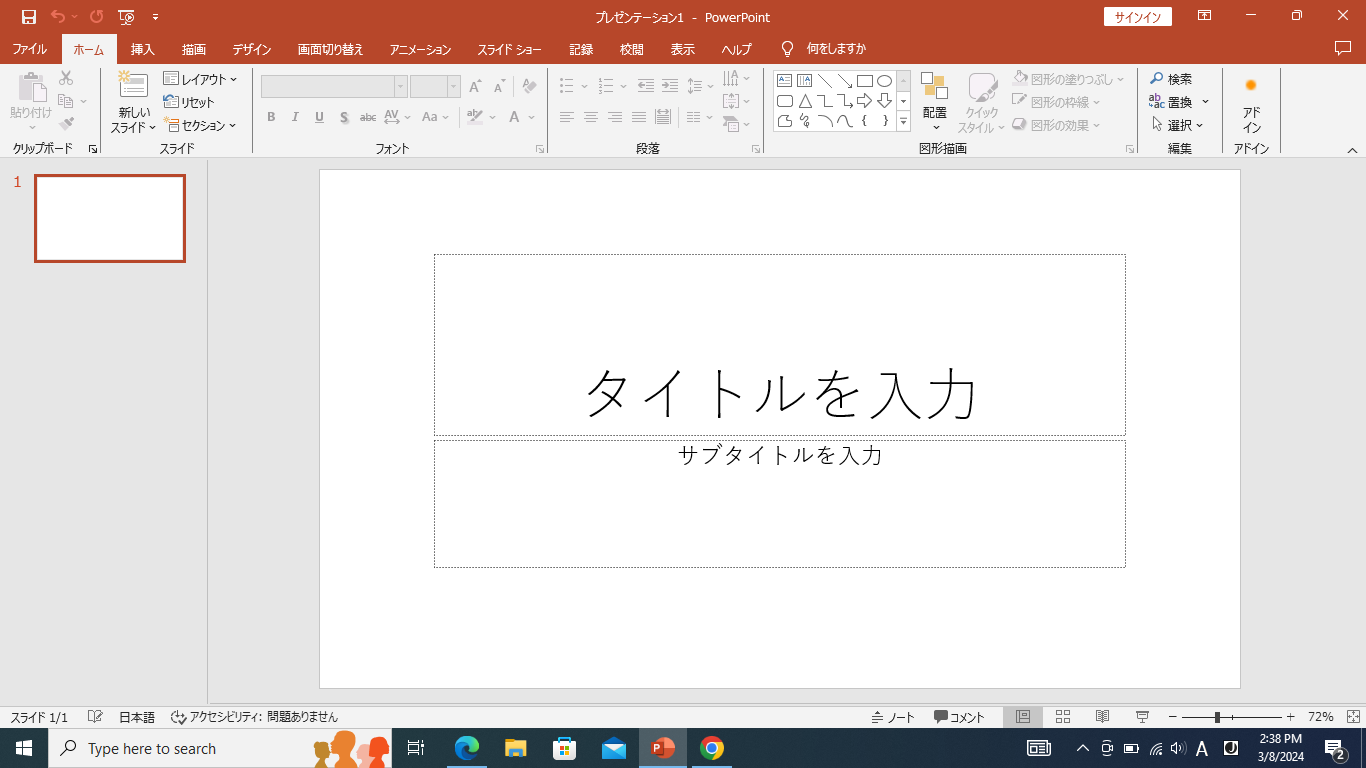Viewport: 1366px width, 768px height.
Task: Save the presentation with the floppy icon
Action: pos(29,17)
